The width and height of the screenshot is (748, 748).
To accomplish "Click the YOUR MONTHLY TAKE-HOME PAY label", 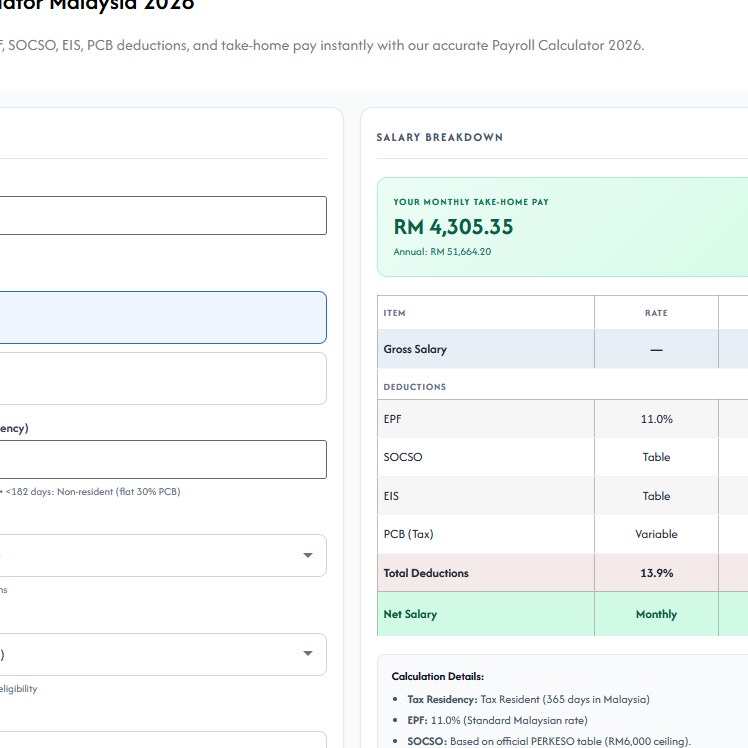I will point(471,202).
